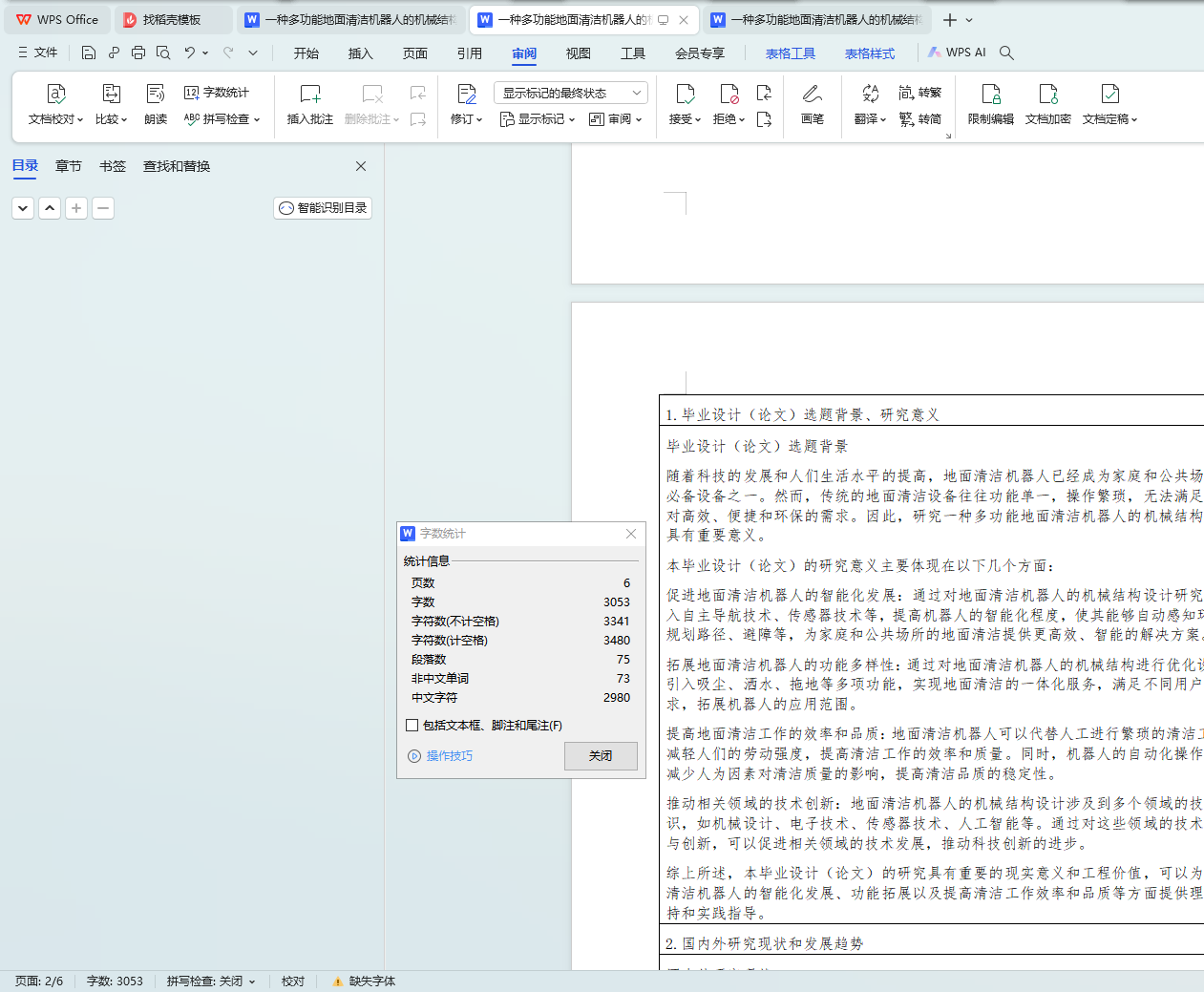Open Print Preview icon
Image resolution: width=1204 pixels, height=992 pixels.
pos(163,53)
